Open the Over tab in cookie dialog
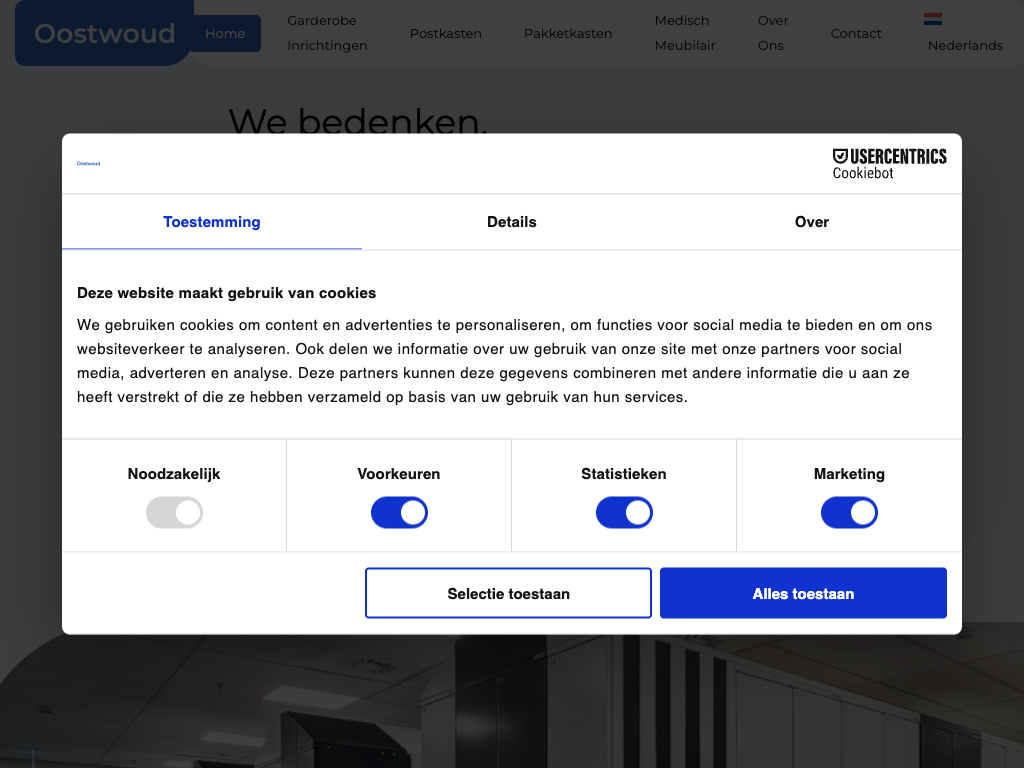The width and height of the screenshot is (1024, 768). pos(811,222)
